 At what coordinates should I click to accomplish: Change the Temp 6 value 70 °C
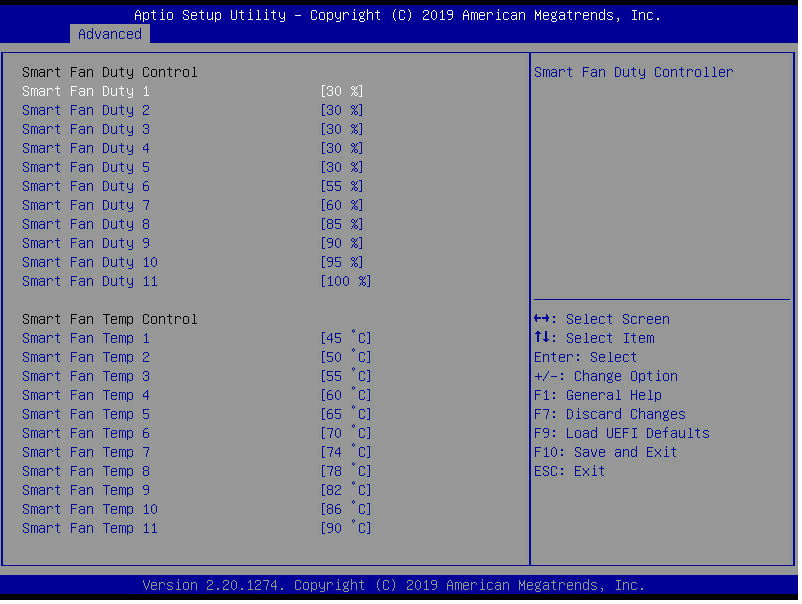tap(346, 433)
